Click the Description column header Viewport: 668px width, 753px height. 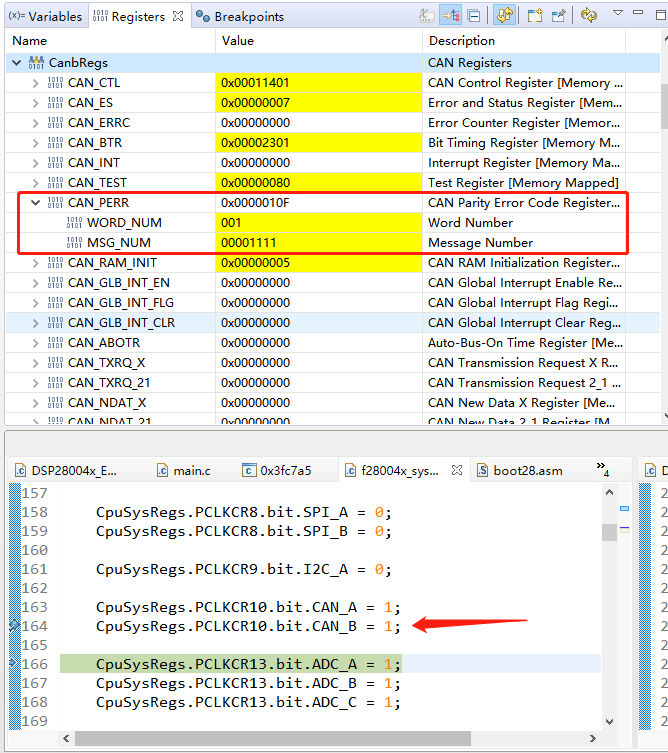524,41
